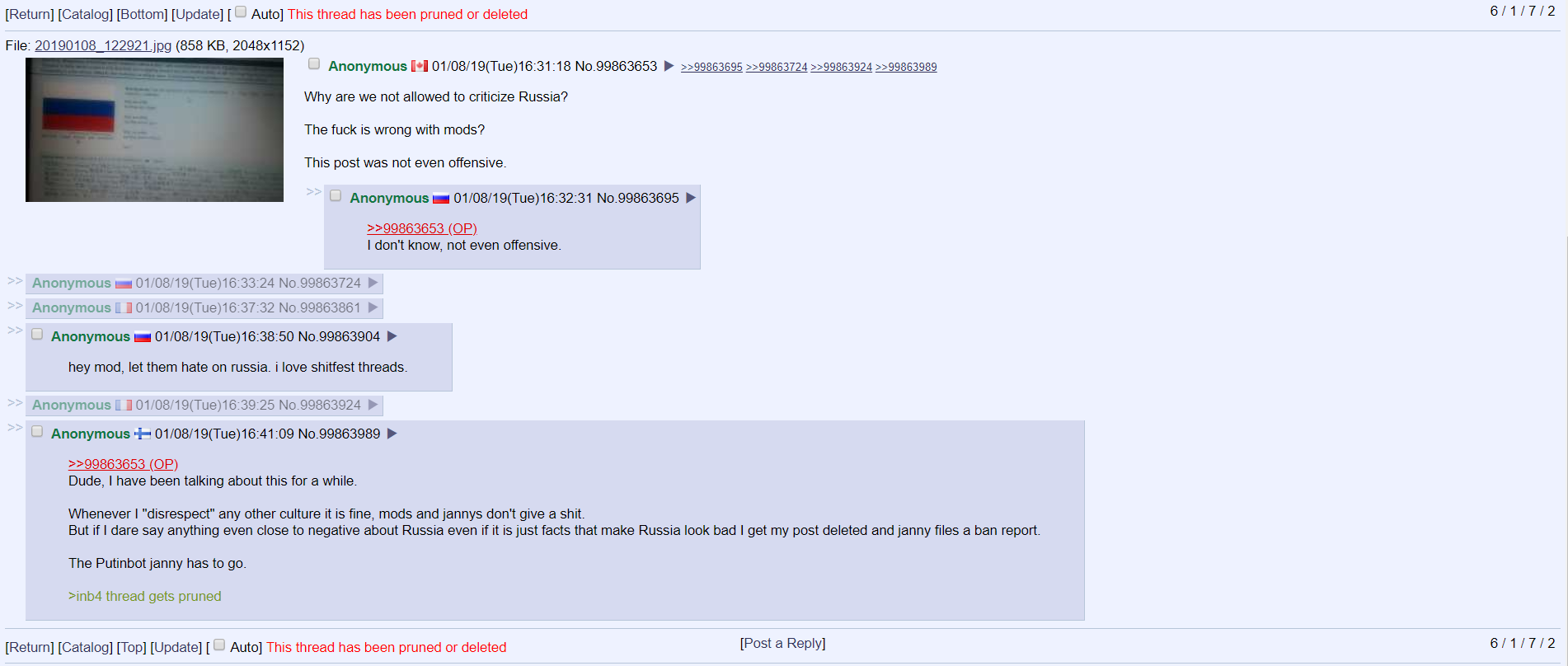Go to Catalog in top navigation
This screenshot has height=666, width=1568.
pos(85,14)
